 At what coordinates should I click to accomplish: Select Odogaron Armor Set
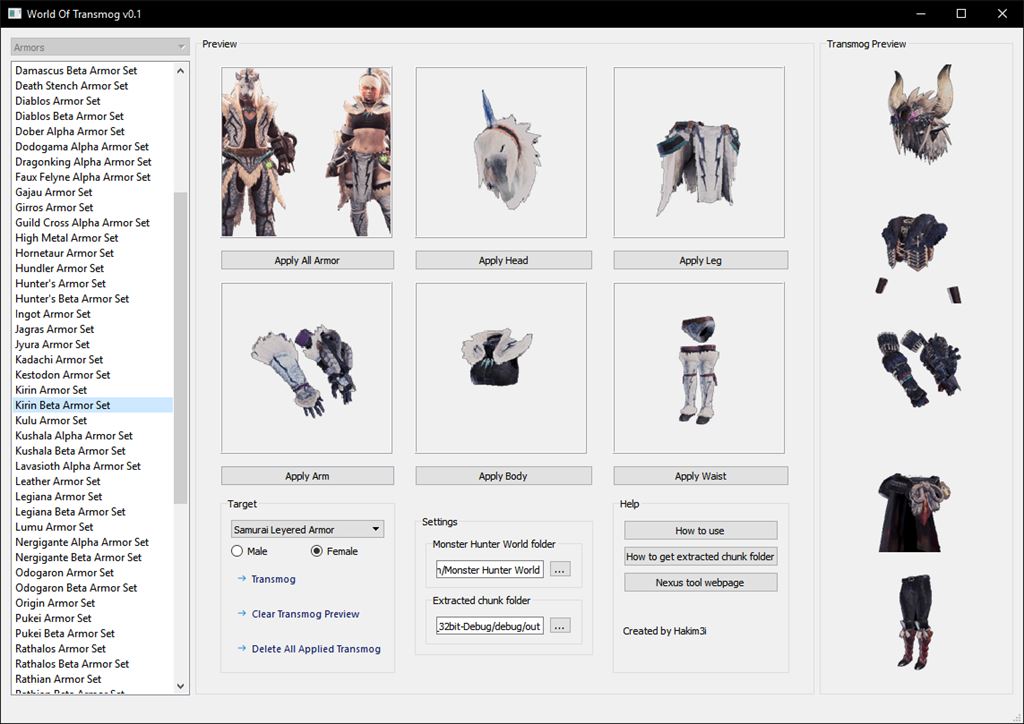pyautogui.click(x=65, y=573)
